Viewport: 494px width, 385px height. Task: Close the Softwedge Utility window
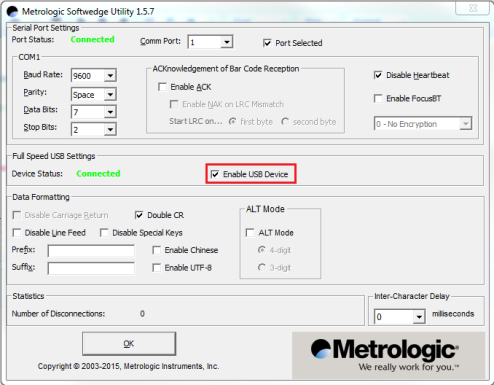(x=473, y=8)
